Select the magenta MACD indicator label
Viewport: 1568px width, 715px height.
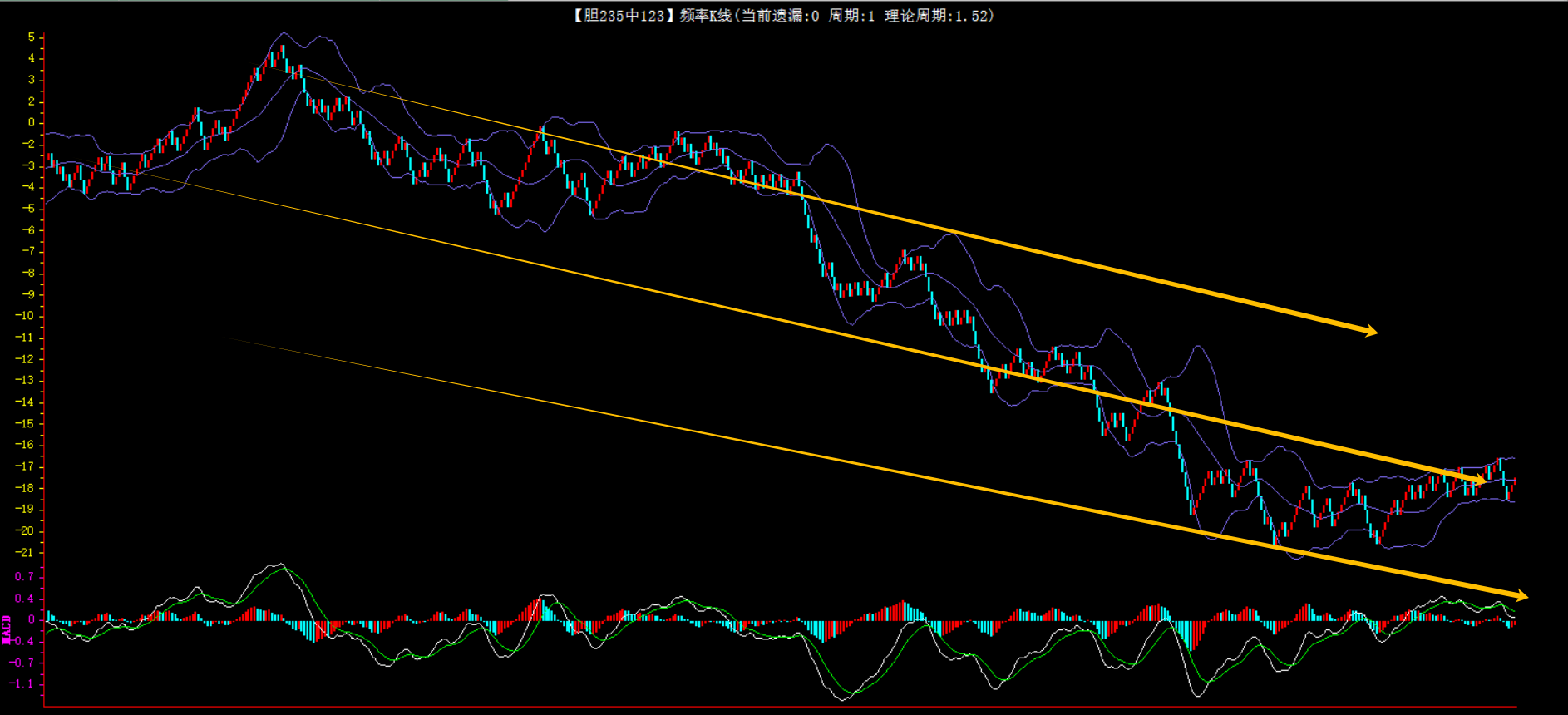click(x=7, y=629)
